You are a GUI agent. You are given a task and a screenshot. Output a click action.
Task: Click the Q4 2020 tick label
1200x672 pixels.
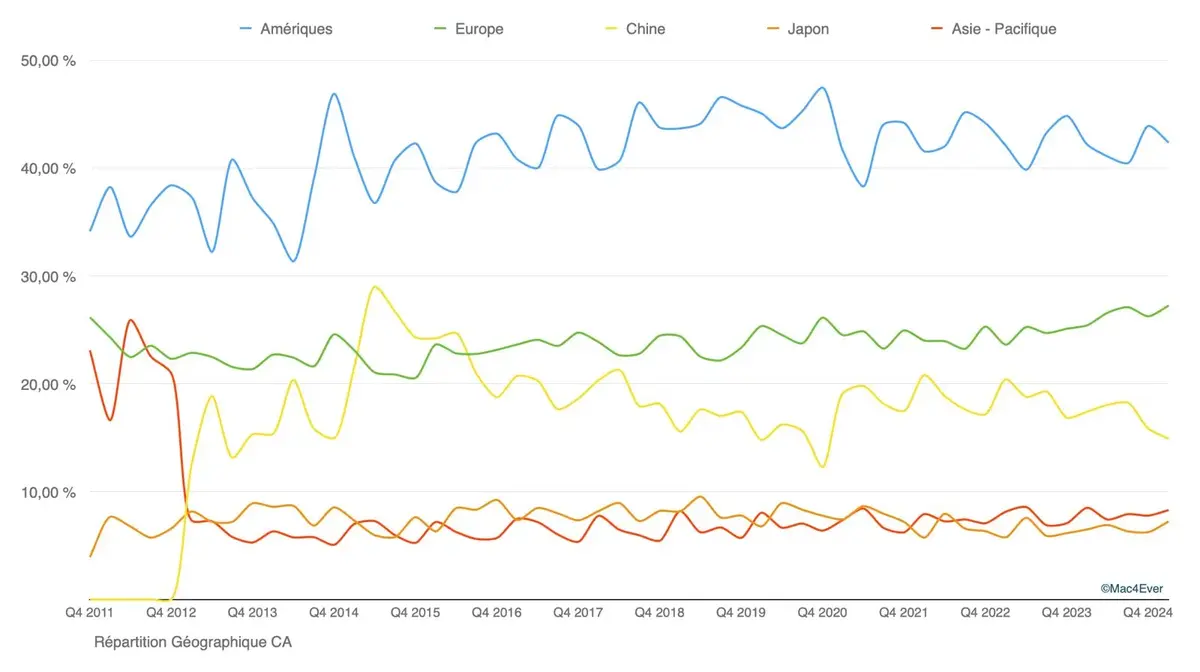coord(820,612)
